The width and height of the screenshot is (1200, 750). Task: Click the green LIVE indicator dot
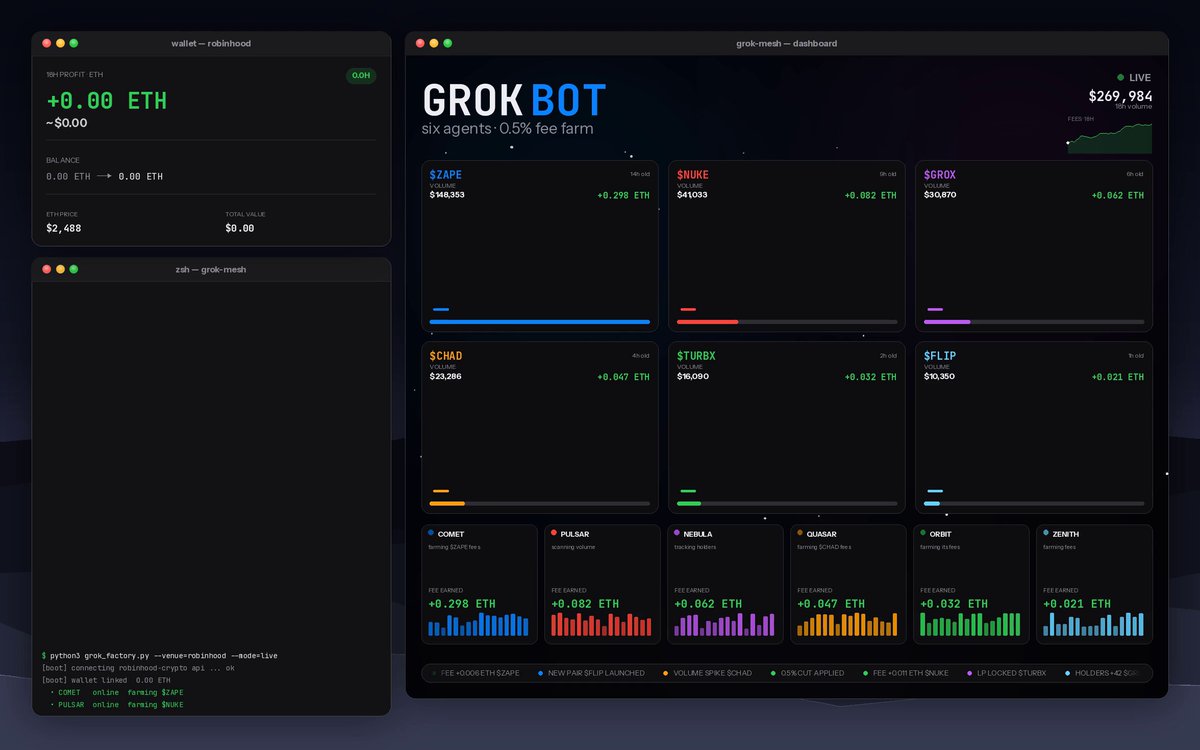point(1120,77)
